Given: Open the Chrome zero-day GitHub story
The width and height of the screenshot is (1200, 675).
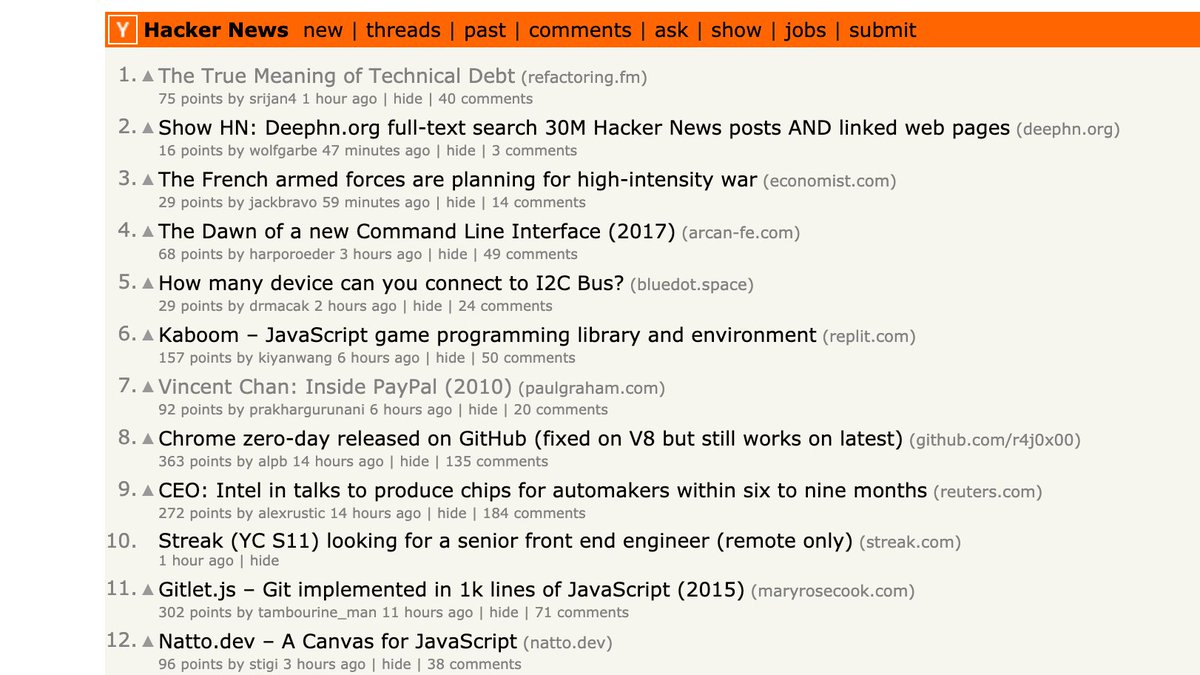Looking at the screenshot, I should click(531, 439).
